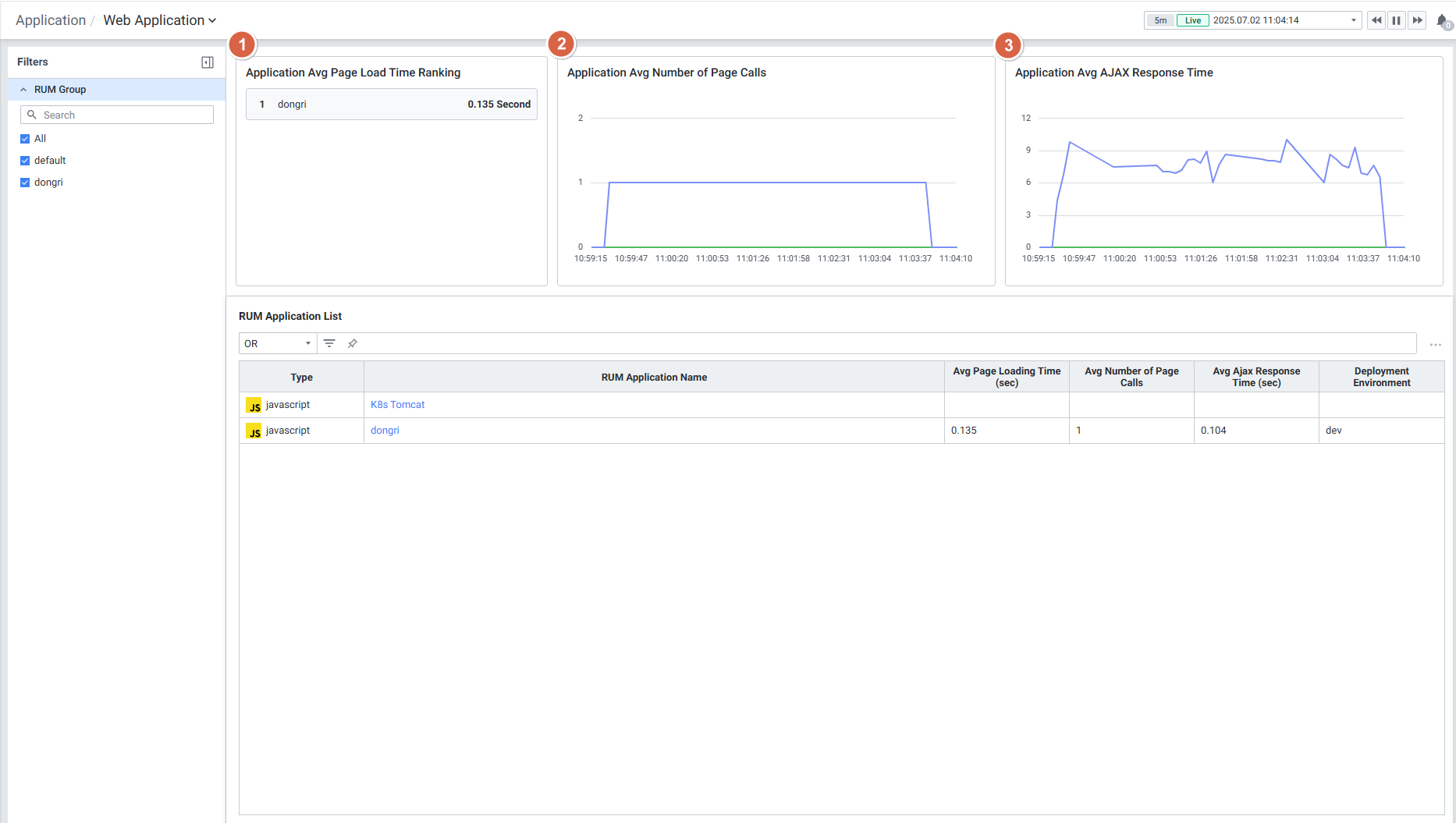Open the K8s Tomcat application link
The image size is (1456, 823).
397,405
